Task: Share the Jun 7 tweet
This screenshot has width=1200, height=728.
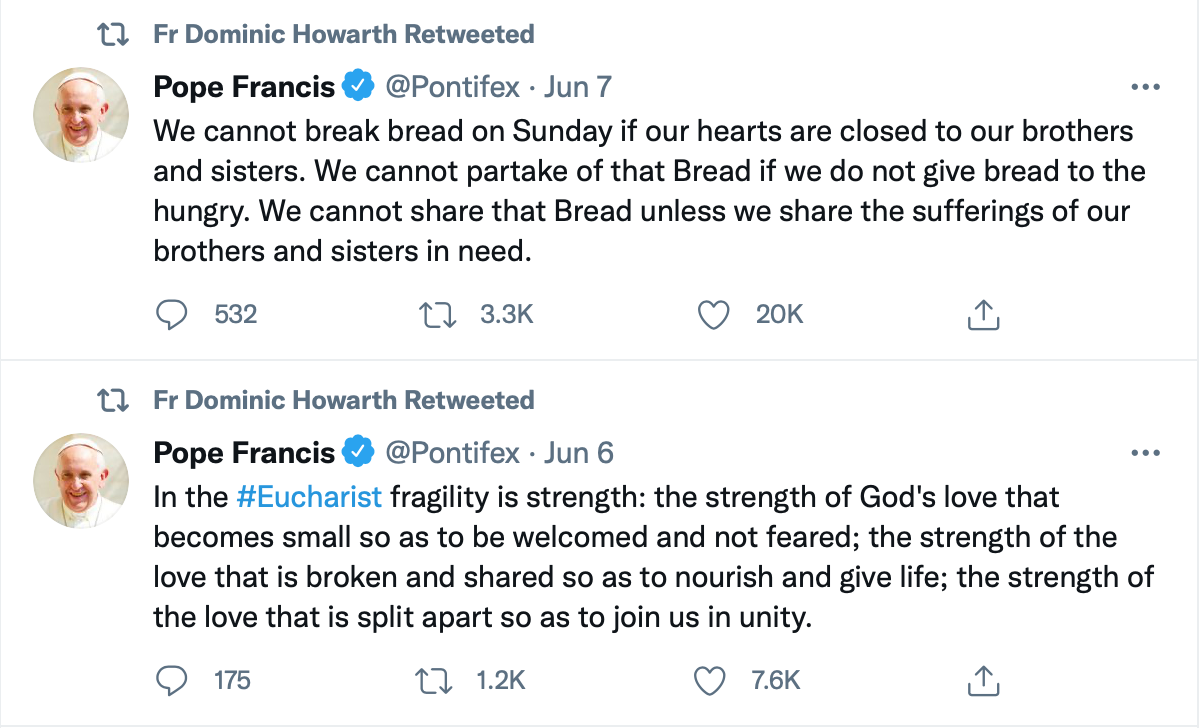Action: pyautogui.click(x=983, y=315)
